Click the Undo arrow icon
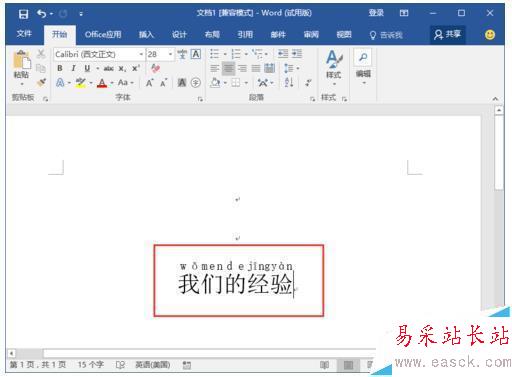Viewport: 512px width, 377px height. coord(41,14)
